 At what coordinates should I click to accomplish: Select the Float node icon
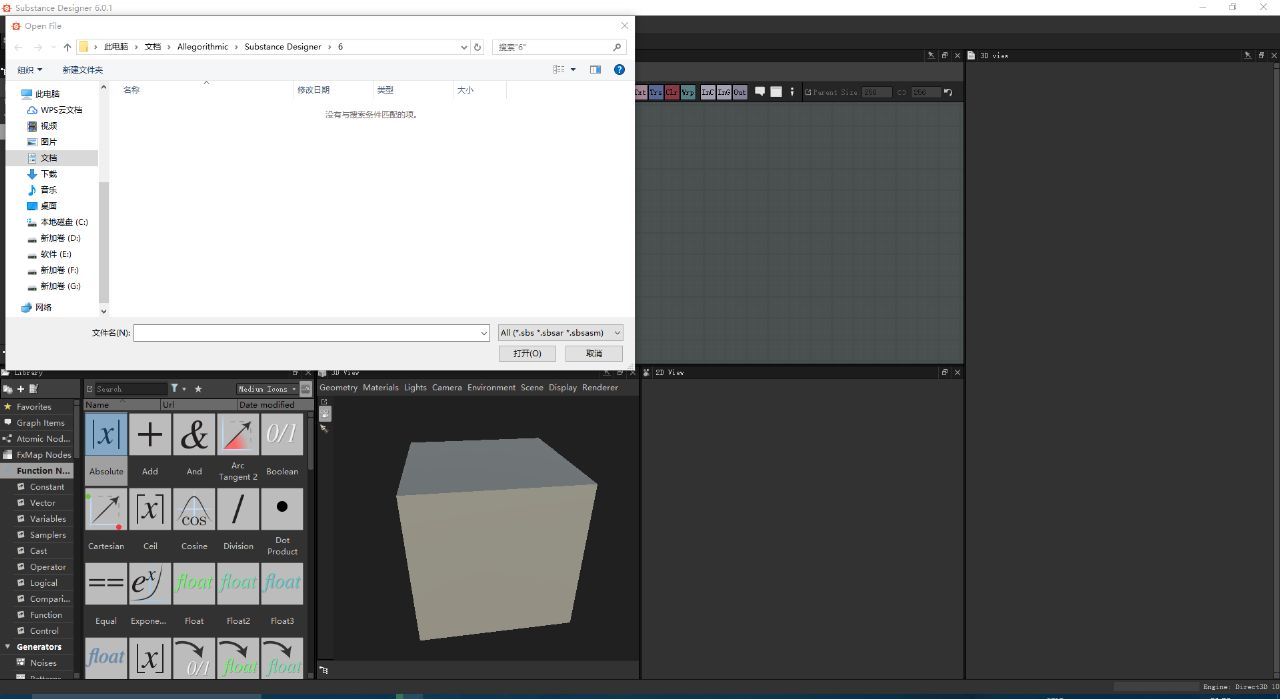click(x=194, y=583)
